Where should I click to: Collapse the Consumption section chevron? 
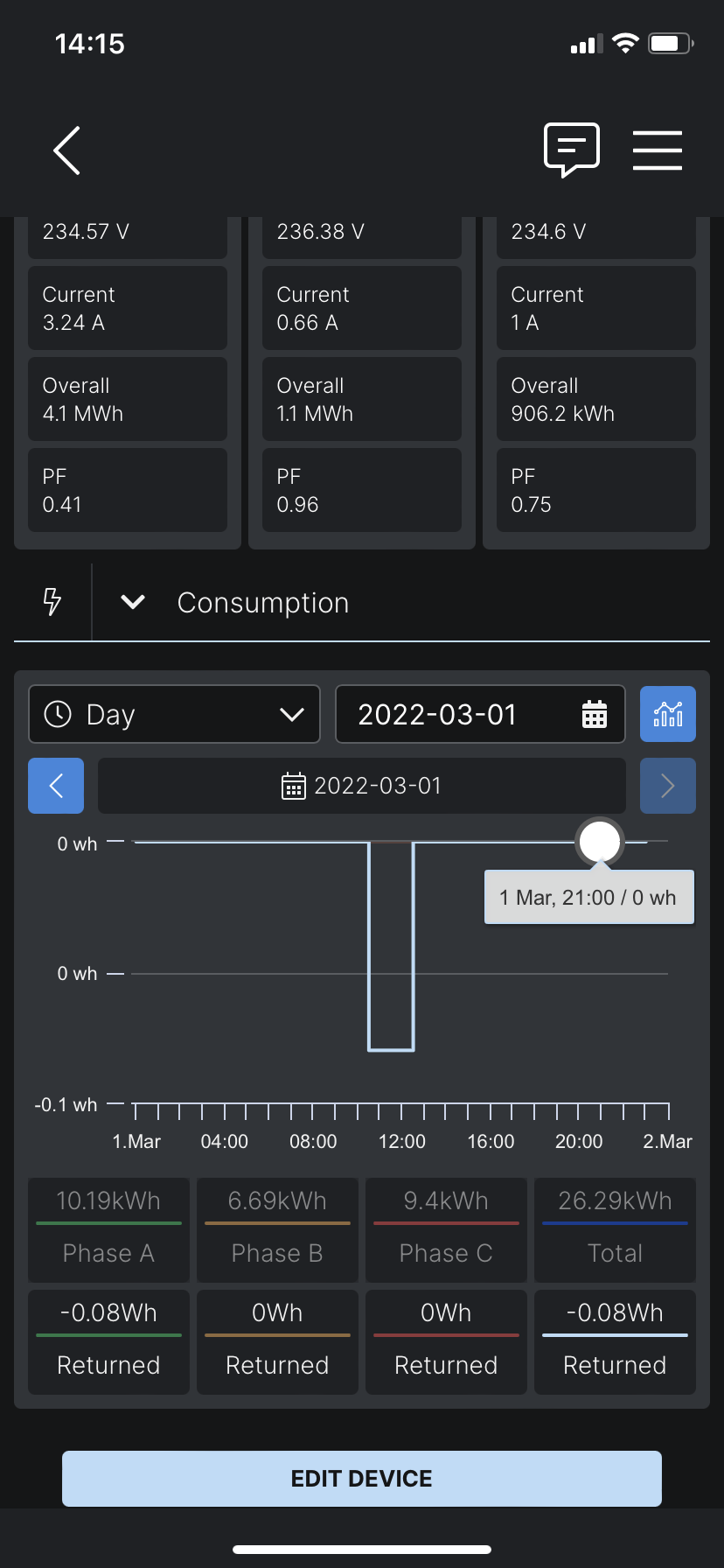pyautogui.click(x=133, y=602)
